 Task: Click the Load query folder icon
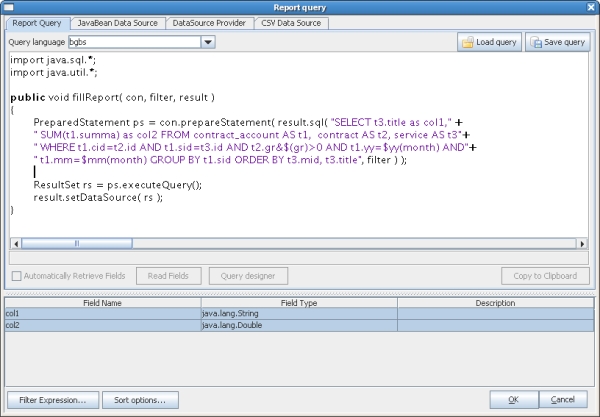pos(468,43)
